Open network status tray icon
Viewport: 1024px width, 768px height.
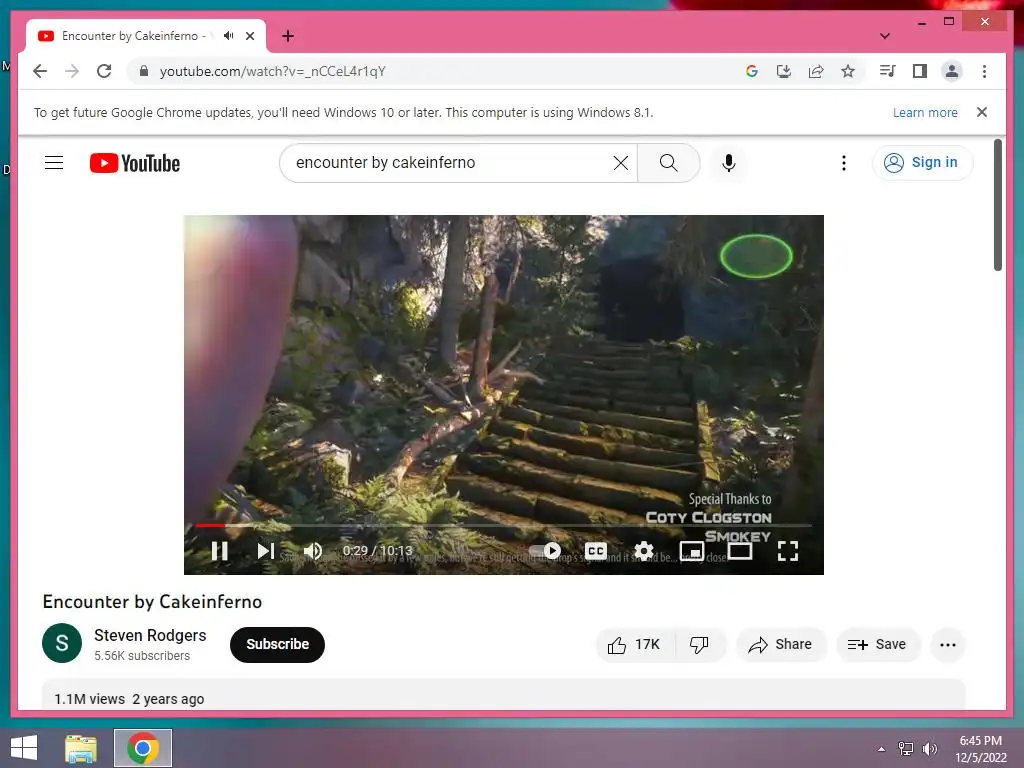coord(906,749)
